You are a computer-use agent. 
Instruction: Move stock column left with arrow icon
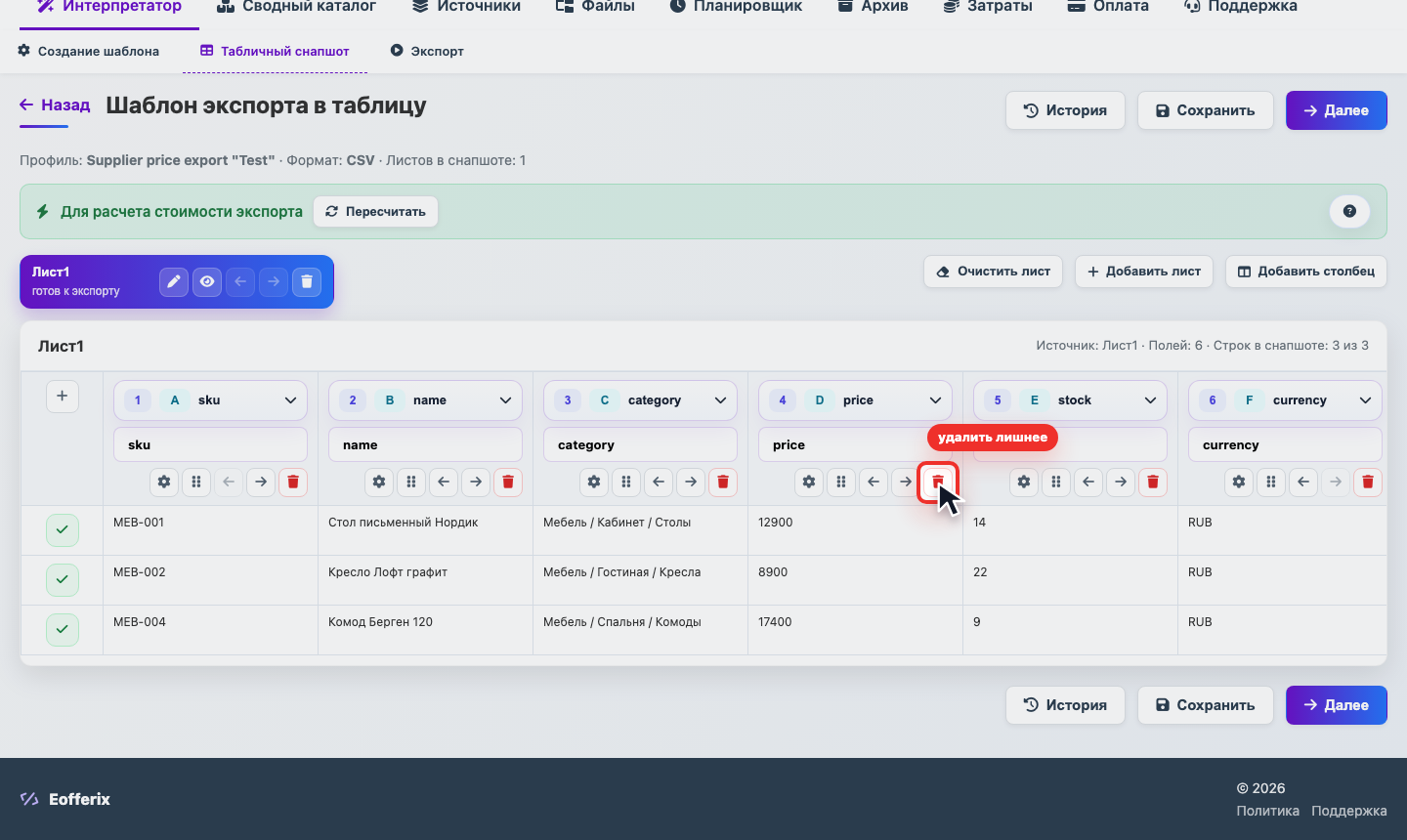[x=1088, y=482]
